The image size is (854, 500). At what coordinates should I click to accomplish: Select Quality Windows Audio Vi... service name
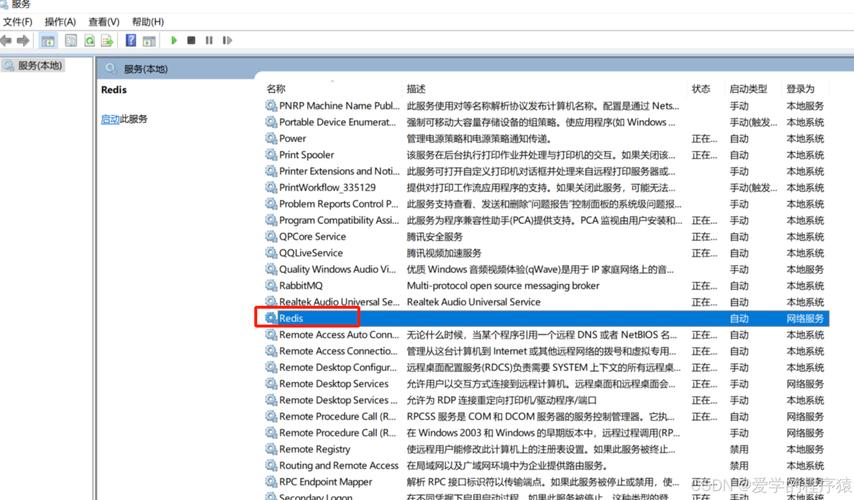coord(338,269)
